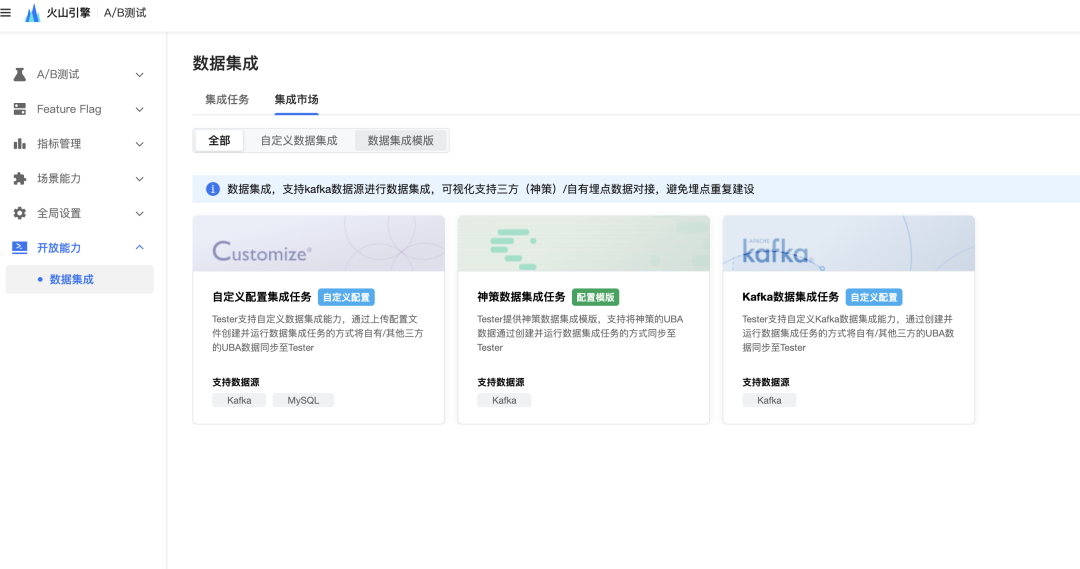Open the Kafka数据集成任务 card
Screen dimensions: 1080x569
(x=849, y=320)
